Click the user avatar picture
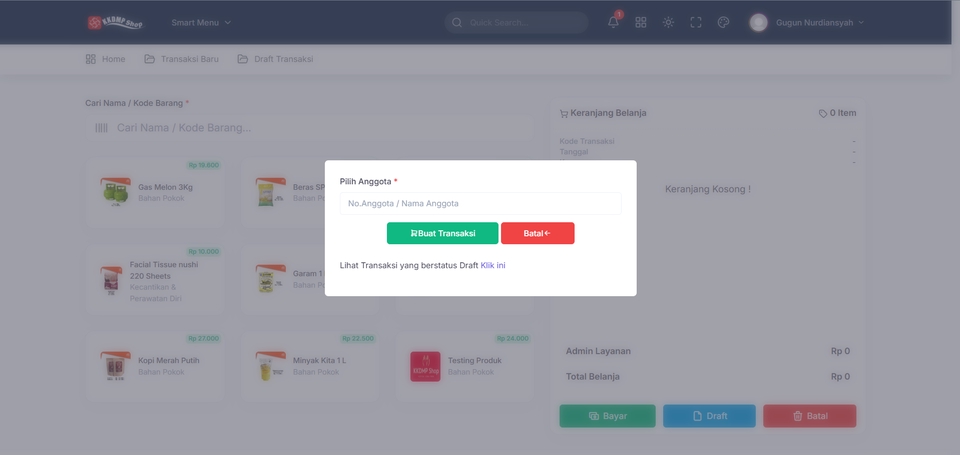This screenshot has height=455, width=960. (x=758, y=23)
